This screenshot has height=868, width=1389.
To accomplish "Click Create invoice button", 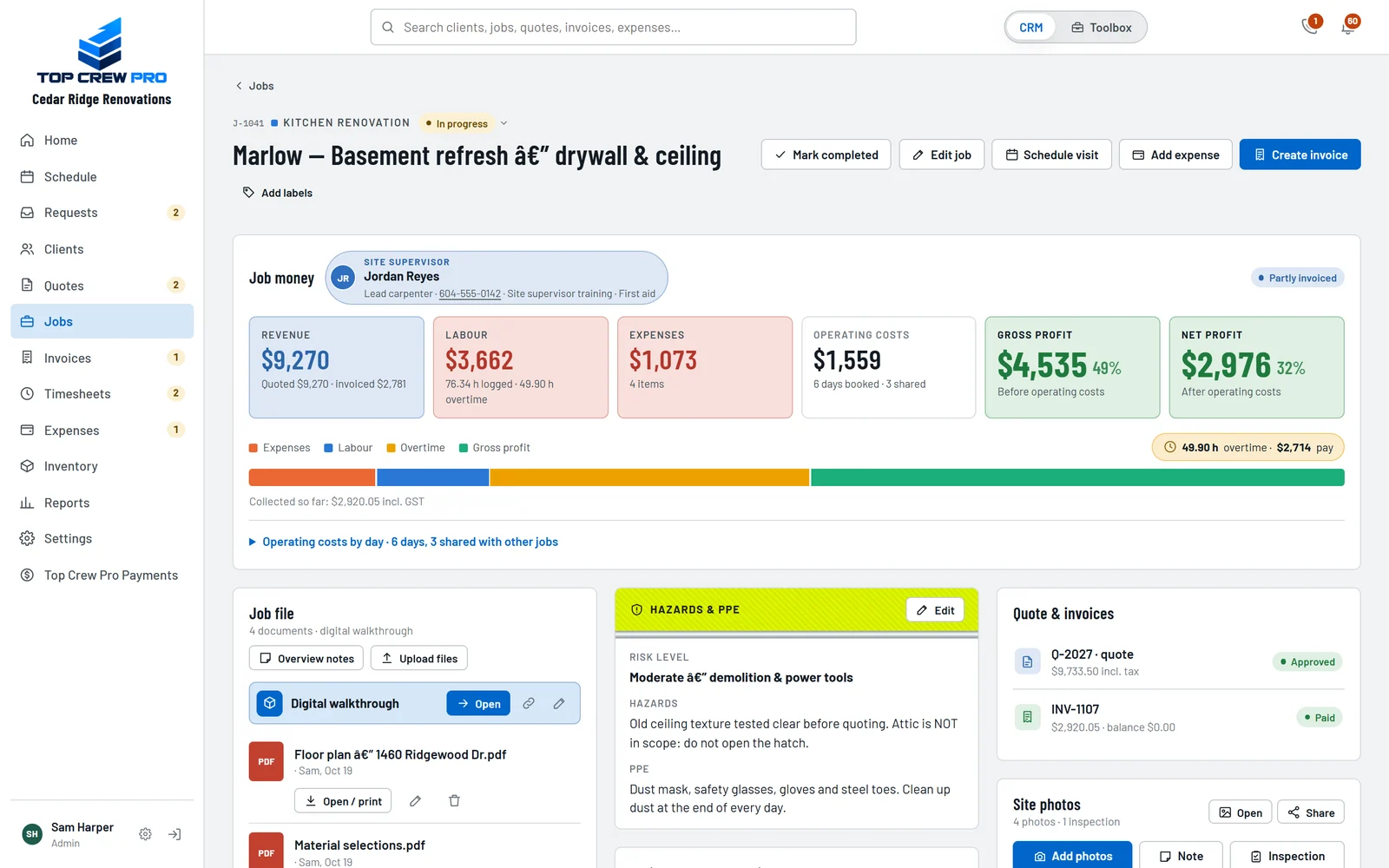I will [1300, 155].
